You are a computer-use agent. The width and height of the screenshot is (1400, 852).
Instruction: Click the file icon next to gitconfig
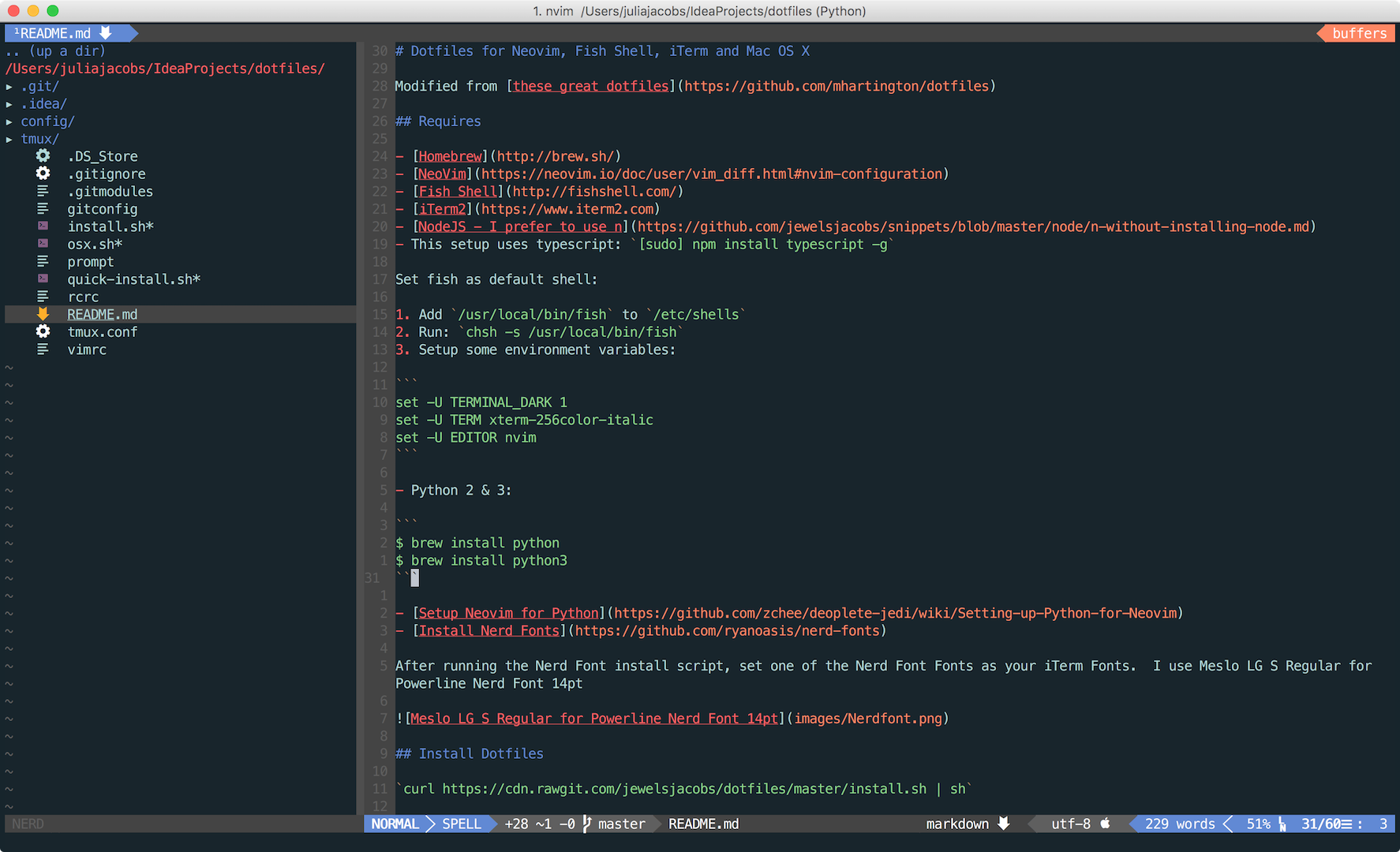[43, 209]
